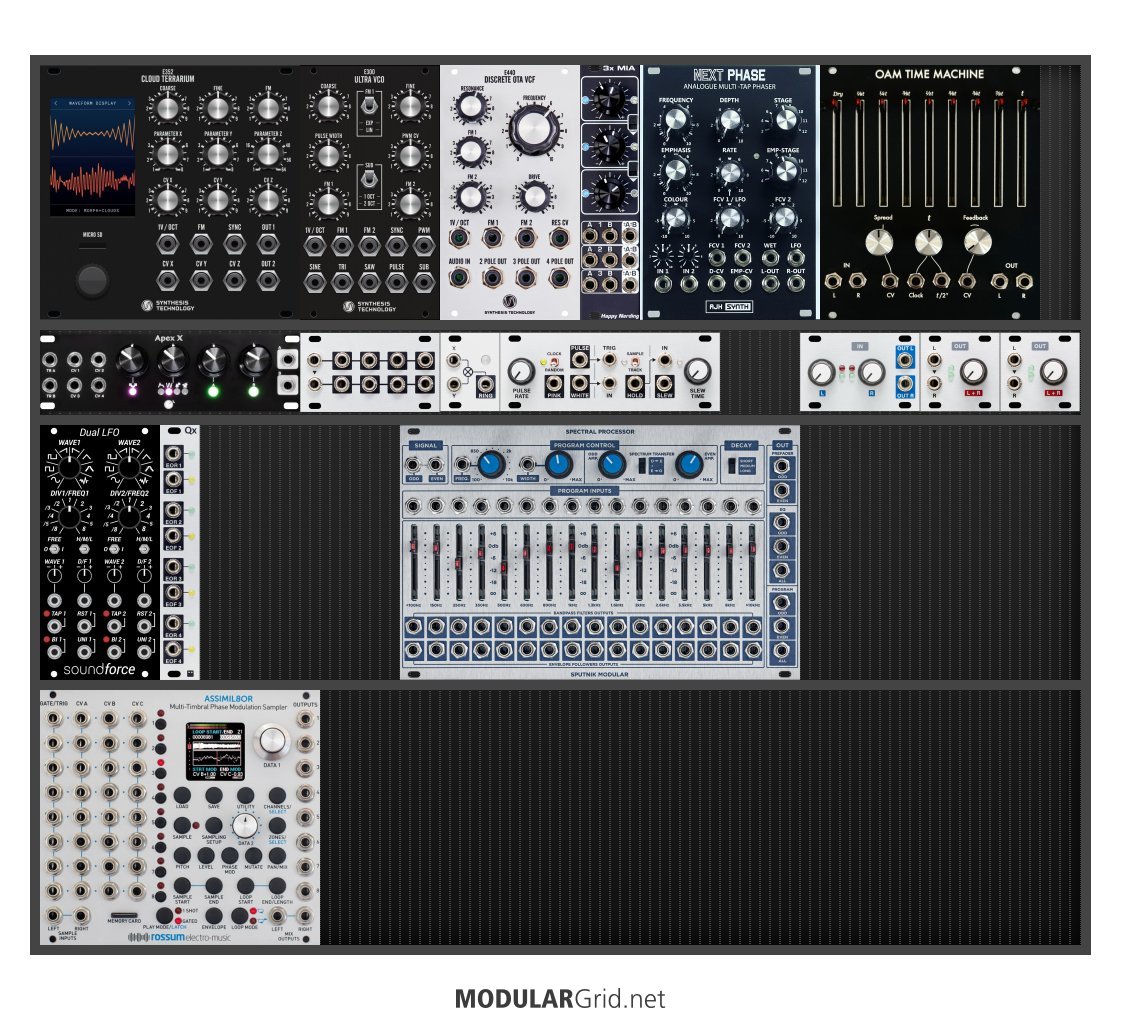Click the Discrete OTA VCF RES CV jack

click(x=560, y=238)
